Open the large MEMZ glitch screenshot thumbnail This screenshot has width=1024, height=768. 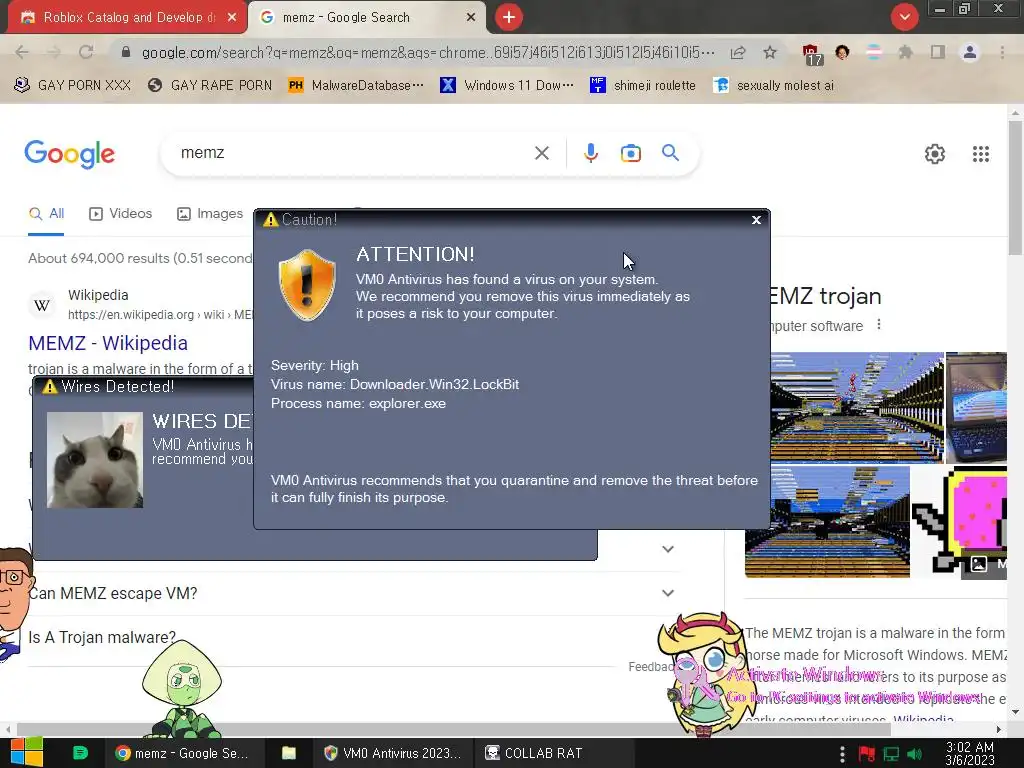(x=857, y=407)
